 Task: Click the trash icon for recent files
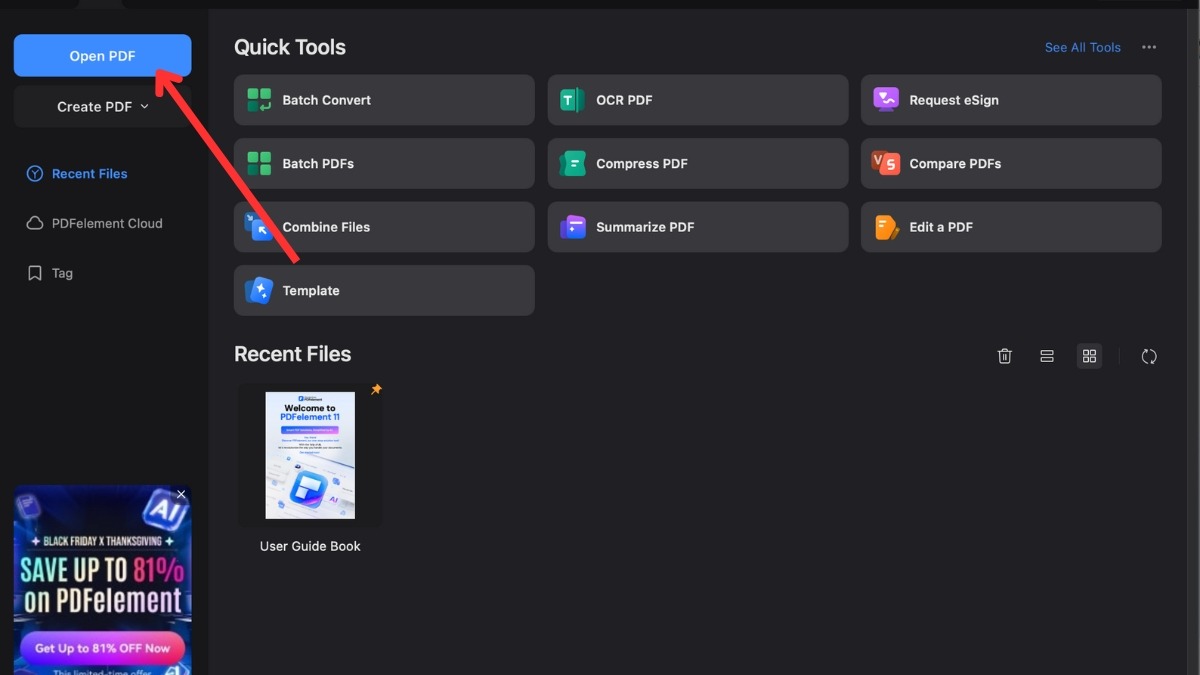point(1005,356)
